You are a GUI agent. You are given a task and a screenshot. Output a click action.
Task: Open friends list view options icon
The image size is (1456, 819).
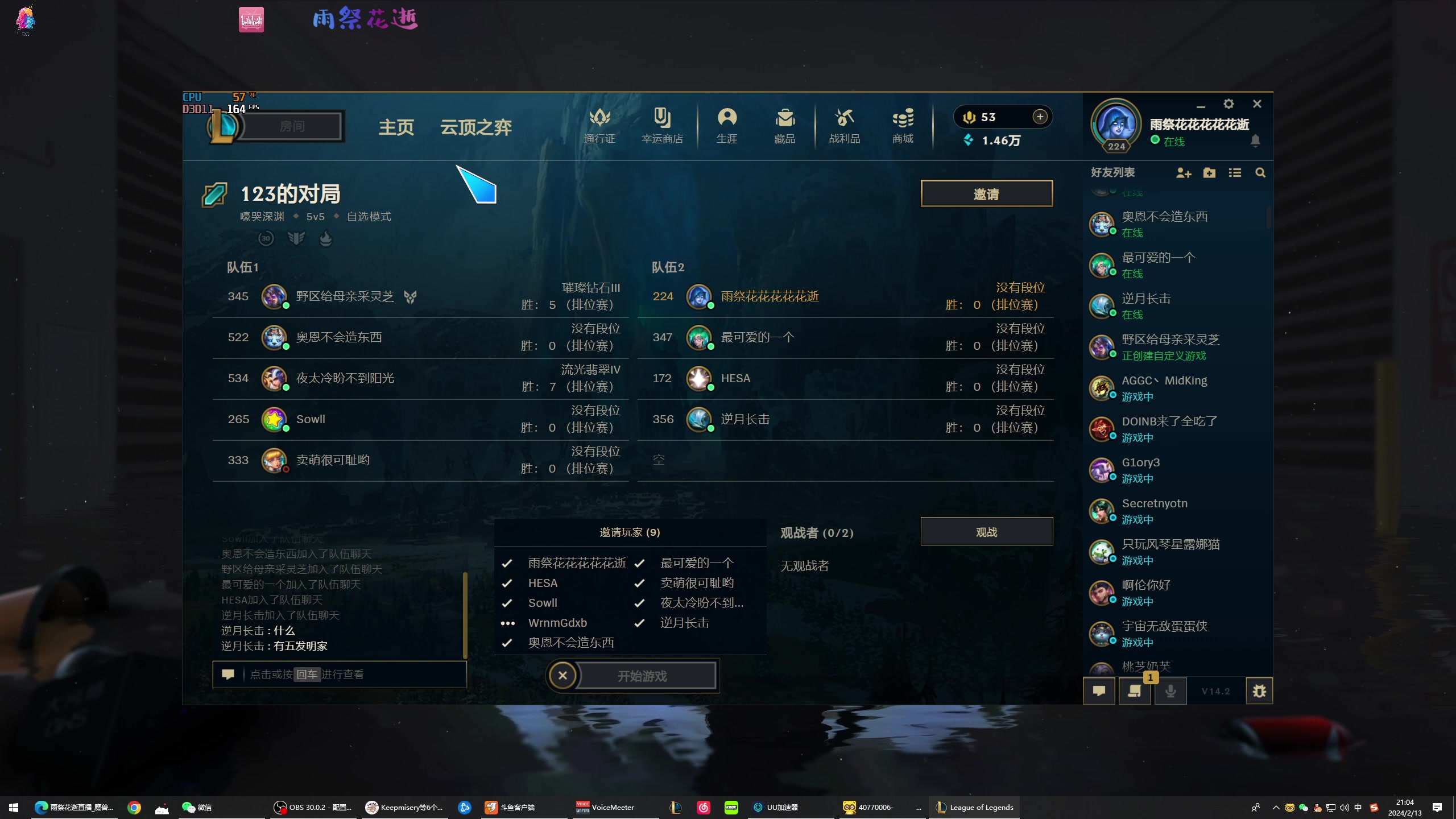(1235, 172)
